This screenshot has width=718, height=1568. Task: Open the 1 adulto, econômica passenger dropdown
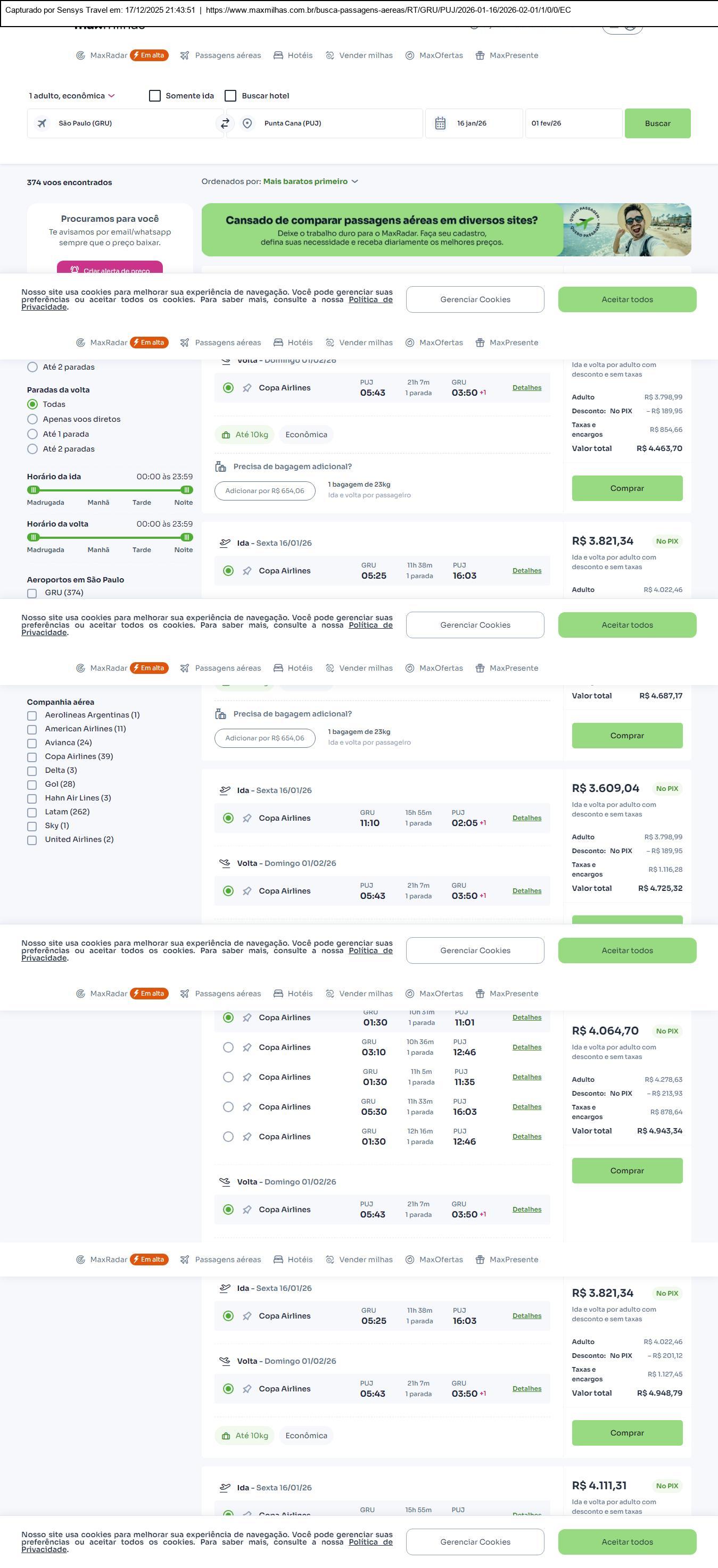click(72, 96)
